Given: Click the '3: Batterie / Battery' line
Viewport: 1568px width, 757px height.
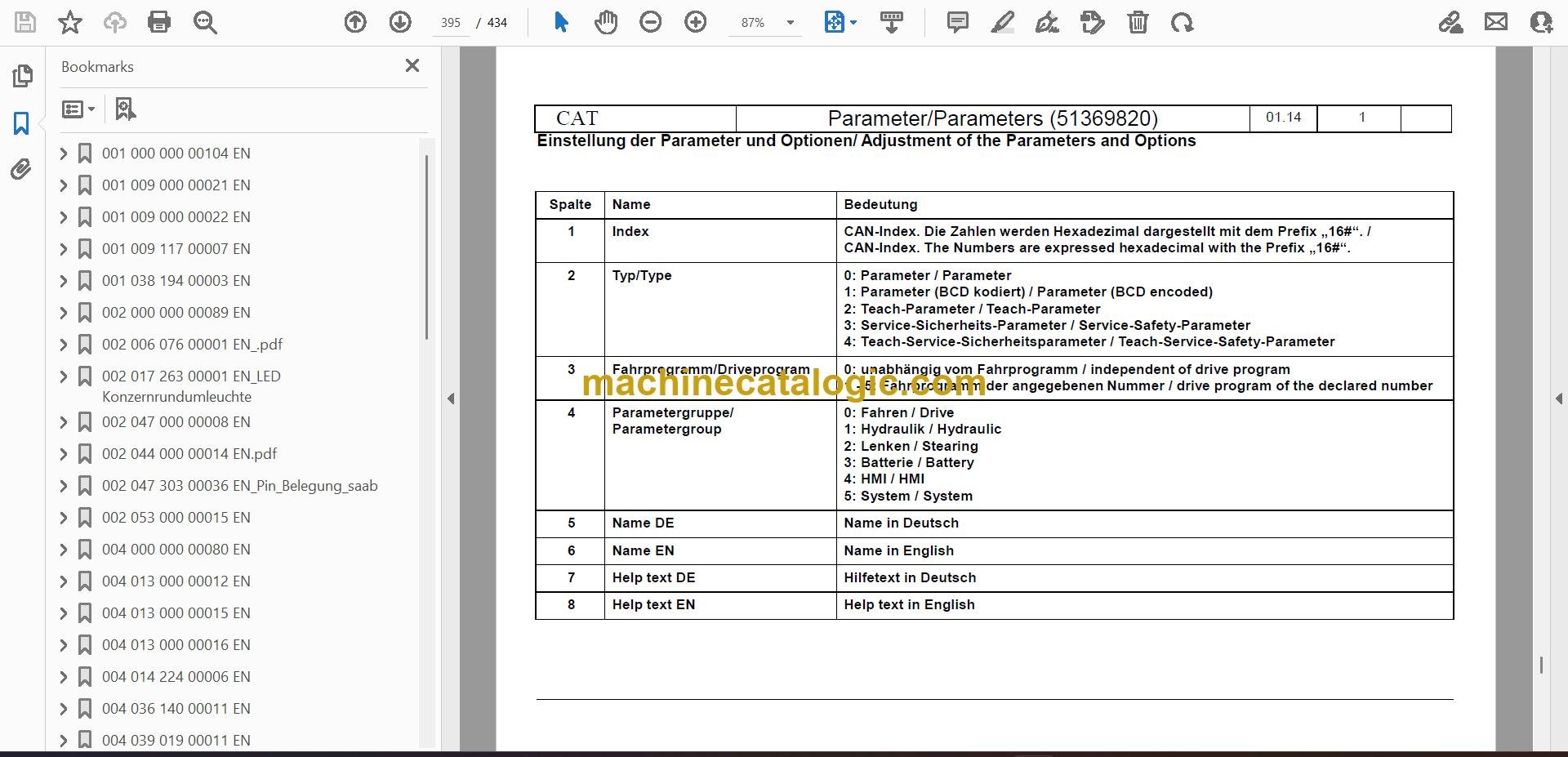Looking at the screenshot, I should 908,462.
